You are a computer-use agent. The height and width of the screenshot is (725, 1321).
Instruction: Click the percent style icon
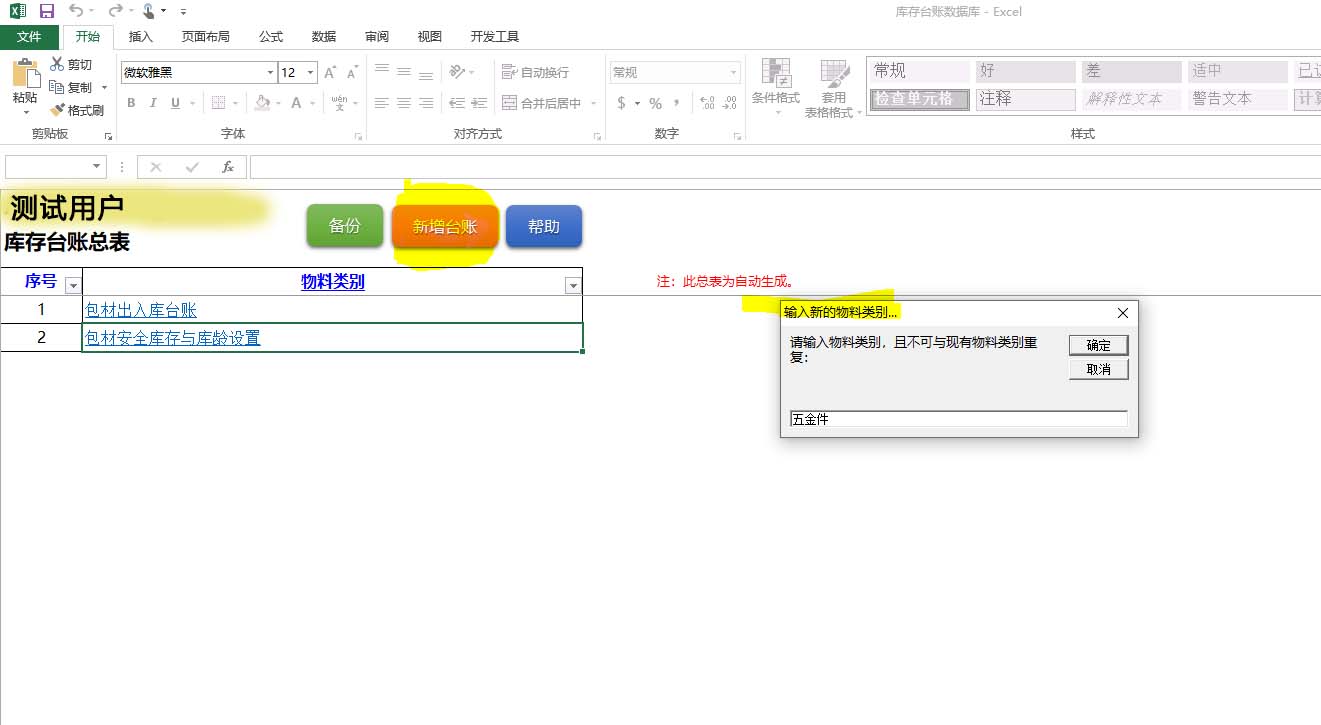click(655, 103)
